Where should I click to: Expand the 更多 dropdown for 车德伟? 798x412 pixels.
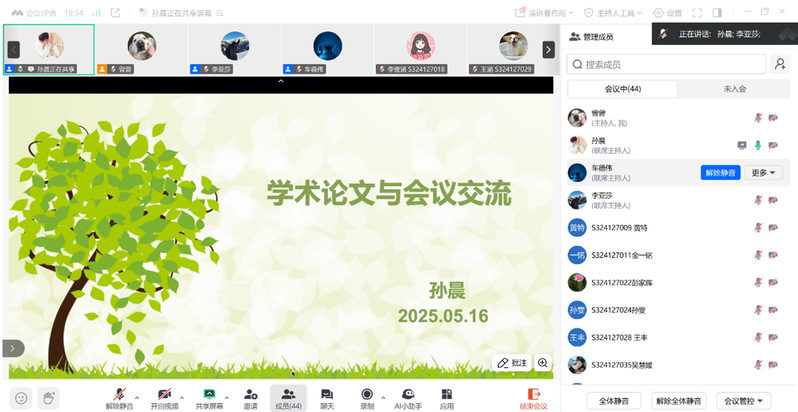(x=764, y=173)
